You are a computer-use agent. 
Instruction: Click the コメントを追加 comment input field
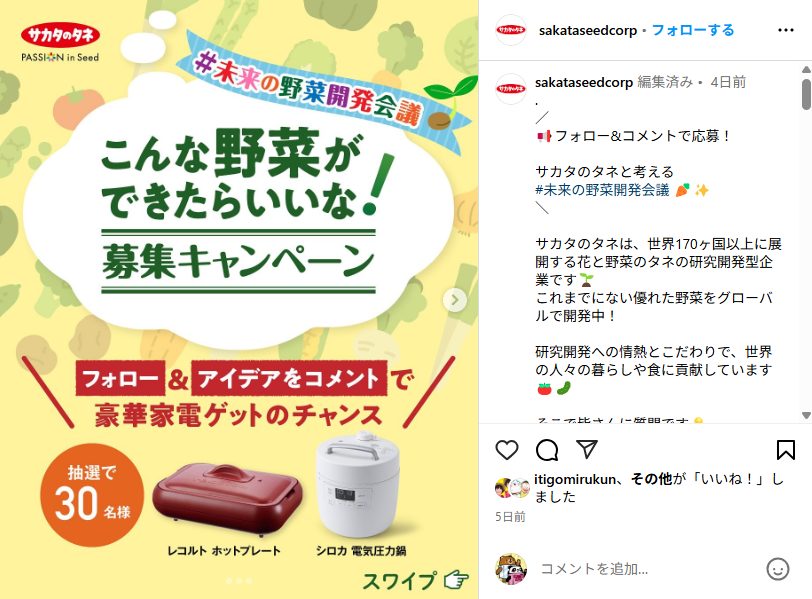(x=647, y=569)
